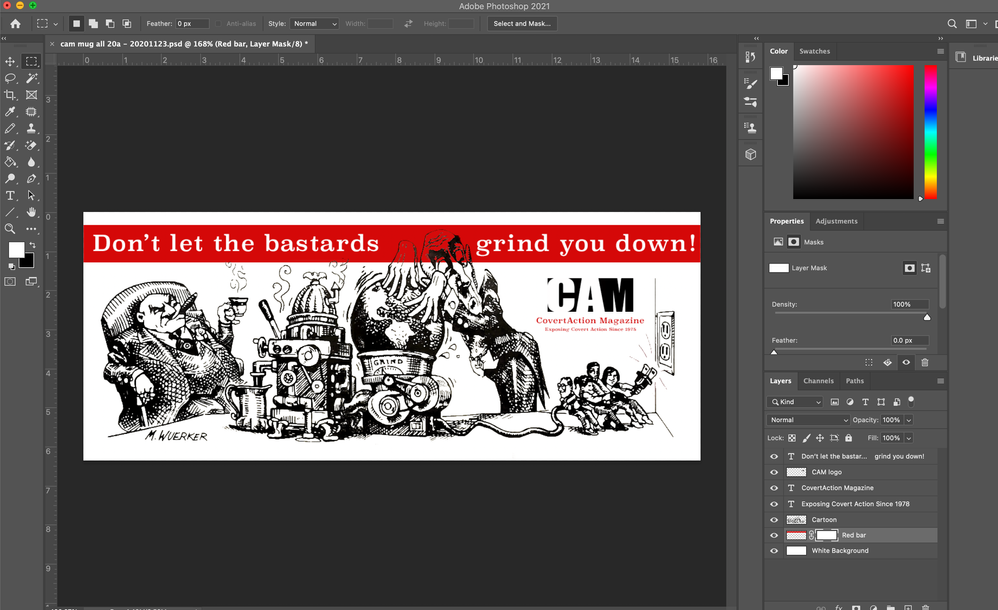The width and height of the screenshot is (998, 610).
Task: Switch to the Channels tab
Action: [x=818, y=381]
